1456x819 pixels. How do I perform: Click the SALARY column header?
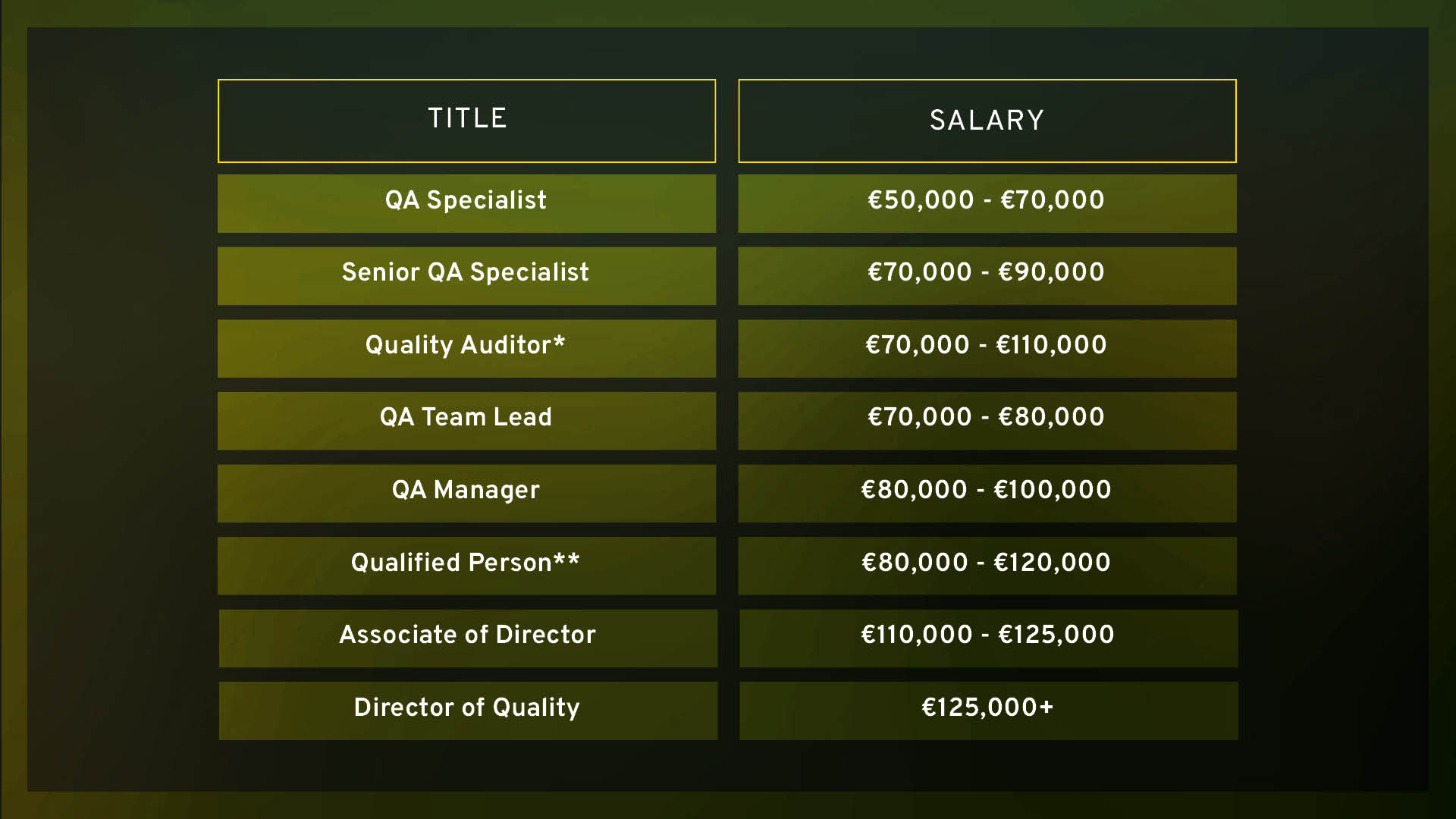coord(987,121)
